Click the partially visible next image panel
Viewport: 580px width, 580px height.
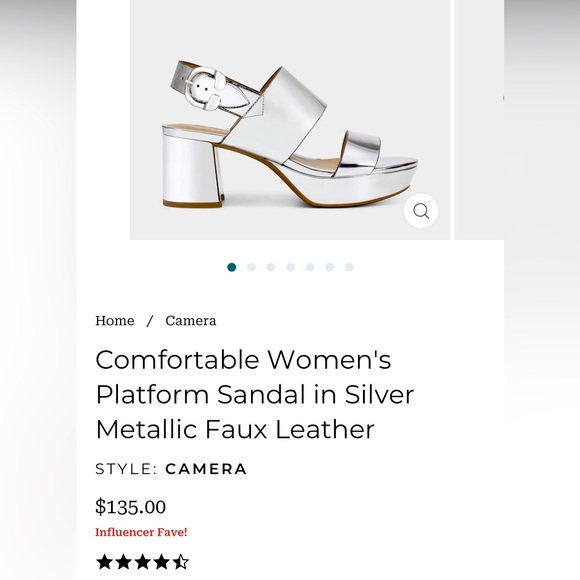tap(479, 120)
